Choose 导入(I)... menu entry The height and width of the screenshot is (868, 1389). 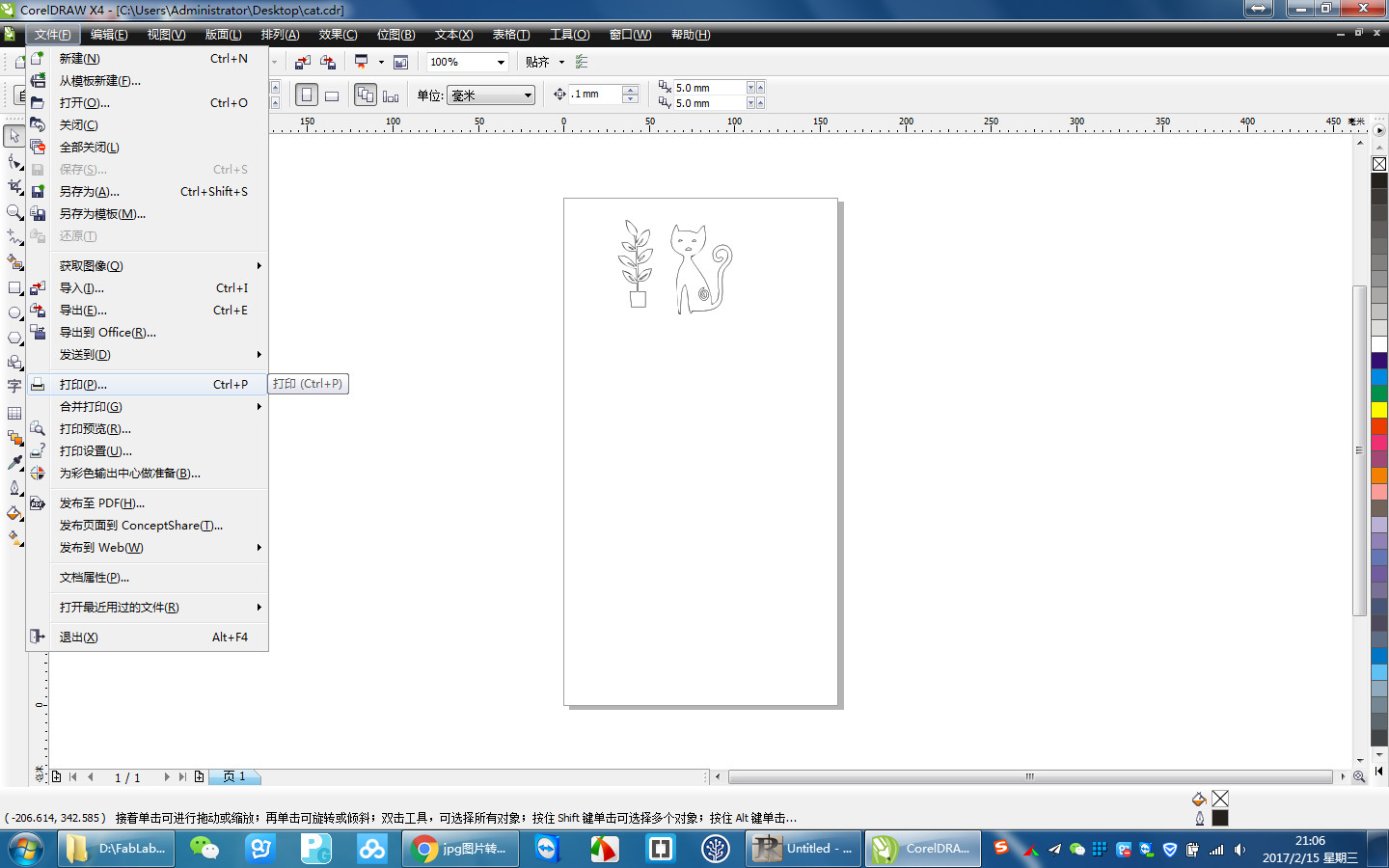147,287
